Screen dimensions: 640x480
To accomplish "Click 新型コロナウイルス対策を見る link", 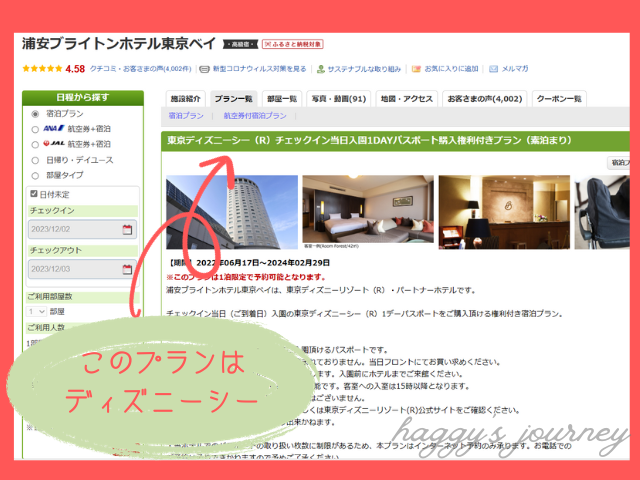I will point(260,69).
